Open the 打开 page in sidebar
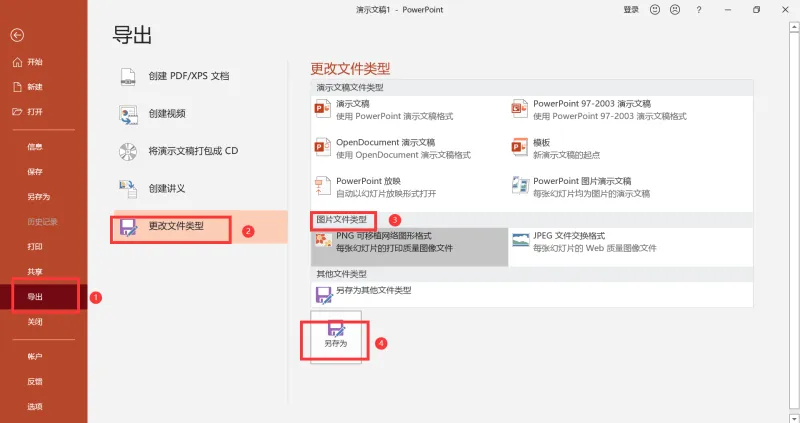This screenshot has height=423, width=800. (x=35, y=112)
